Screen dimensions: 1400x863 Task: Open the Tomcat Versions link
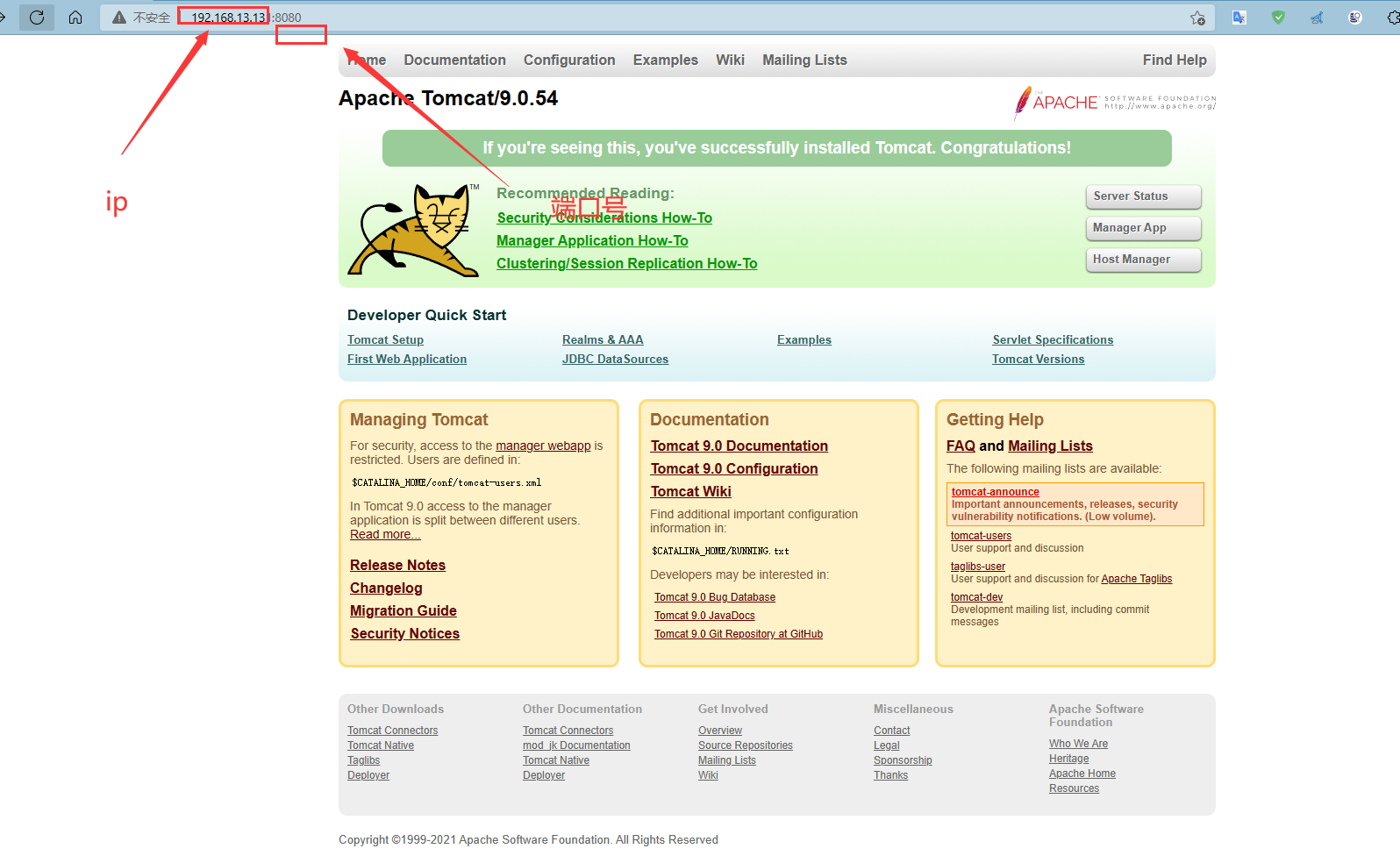(1038, 359)
